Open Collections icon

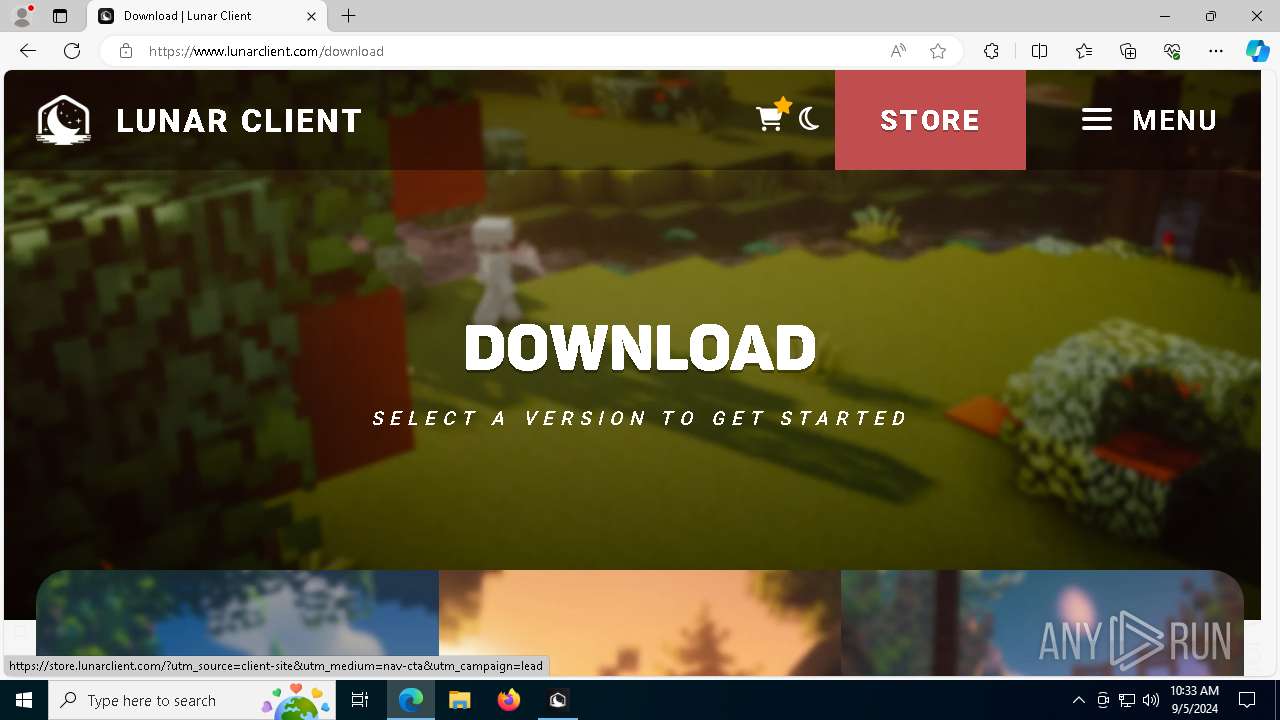click(1128, 51)
